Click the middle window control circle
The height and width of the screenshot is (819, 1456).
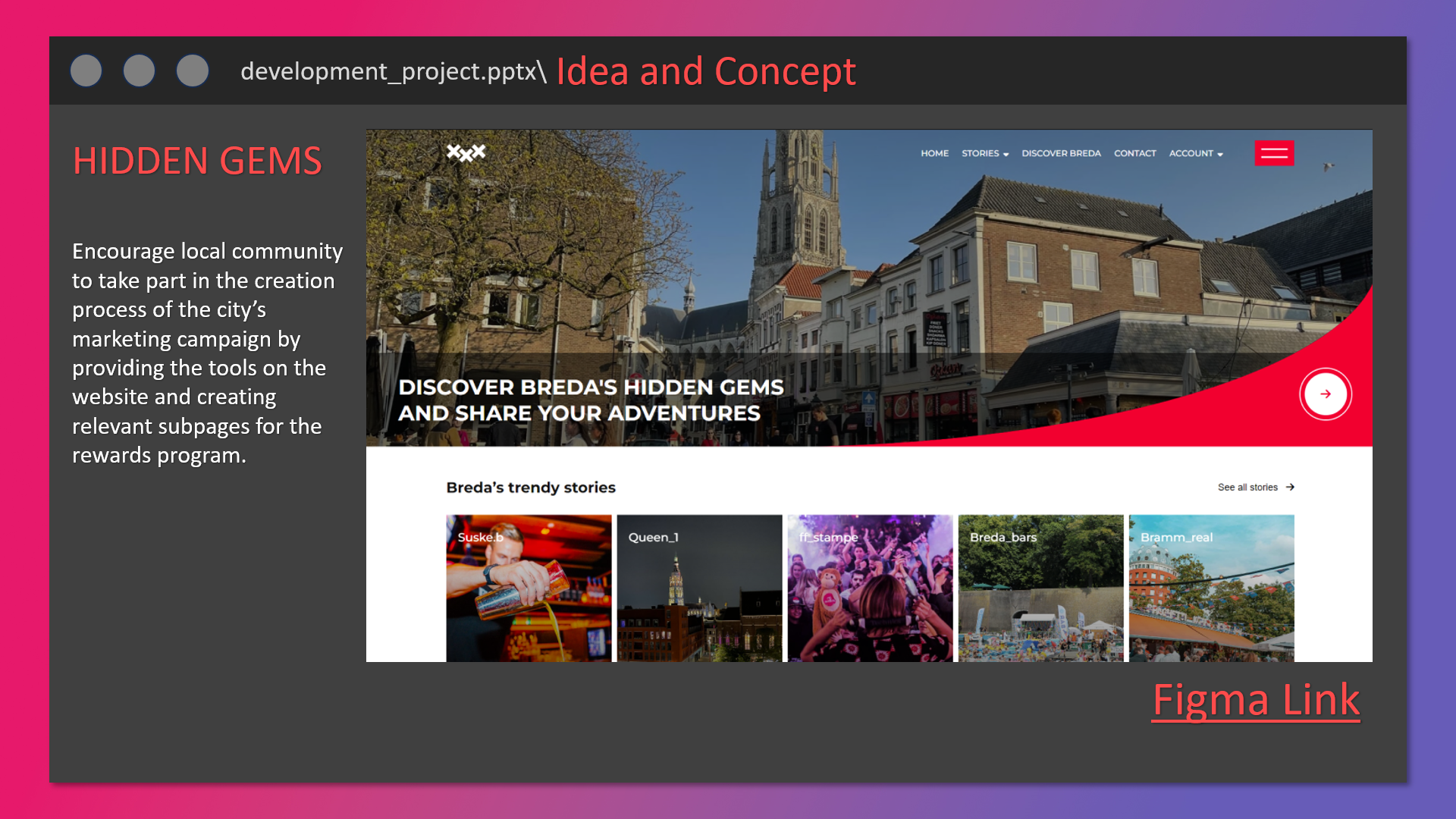(x=140, y=71)
